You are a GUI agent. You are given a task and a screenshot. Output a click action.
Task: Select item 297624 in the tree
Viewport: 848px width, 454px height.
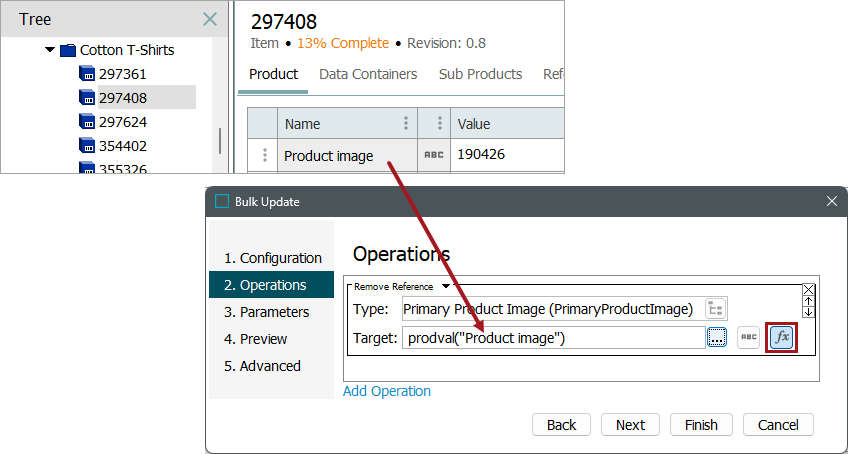coord(122,122)
